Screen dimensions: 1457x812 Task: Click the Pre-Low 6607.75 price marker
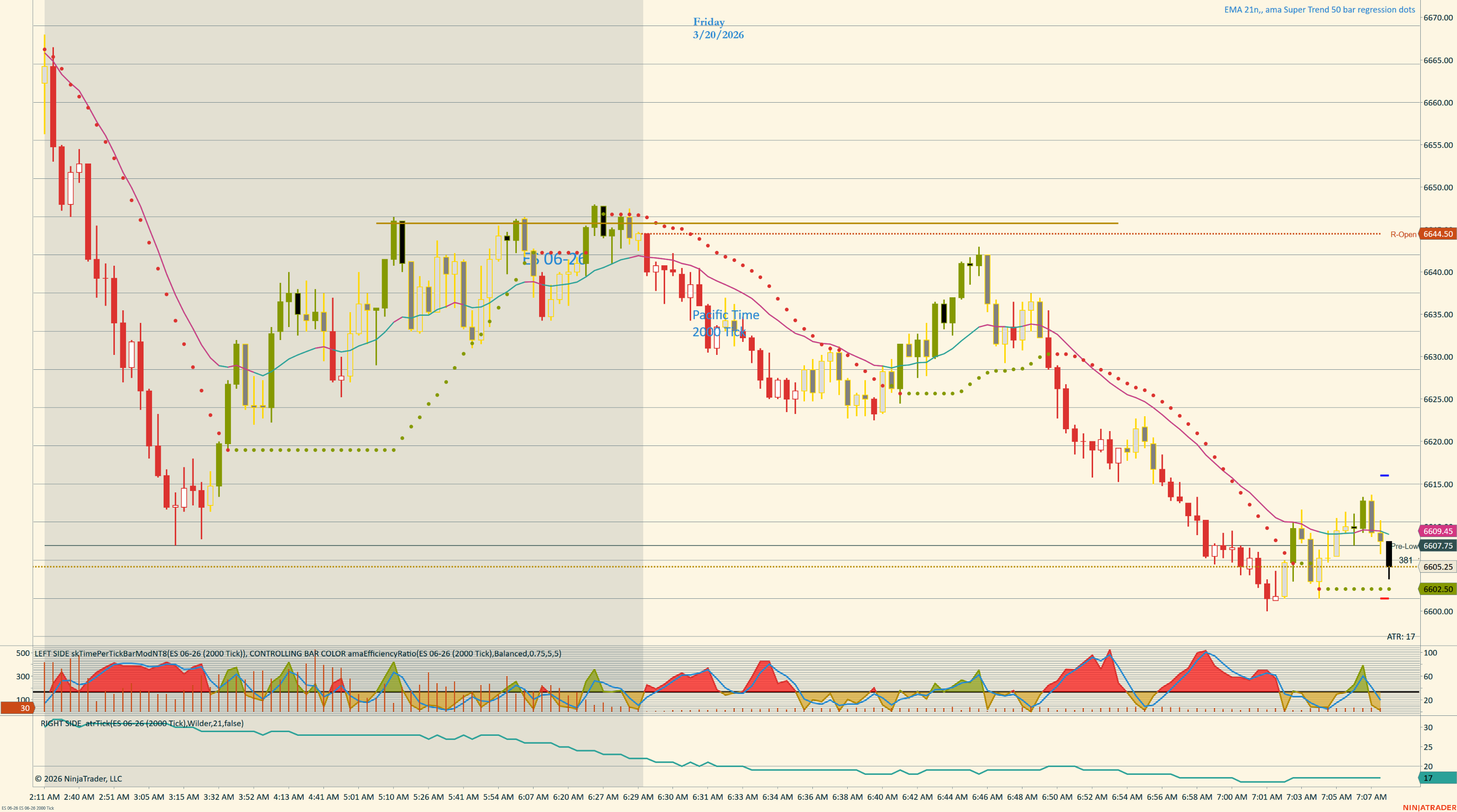(1437, 546)
